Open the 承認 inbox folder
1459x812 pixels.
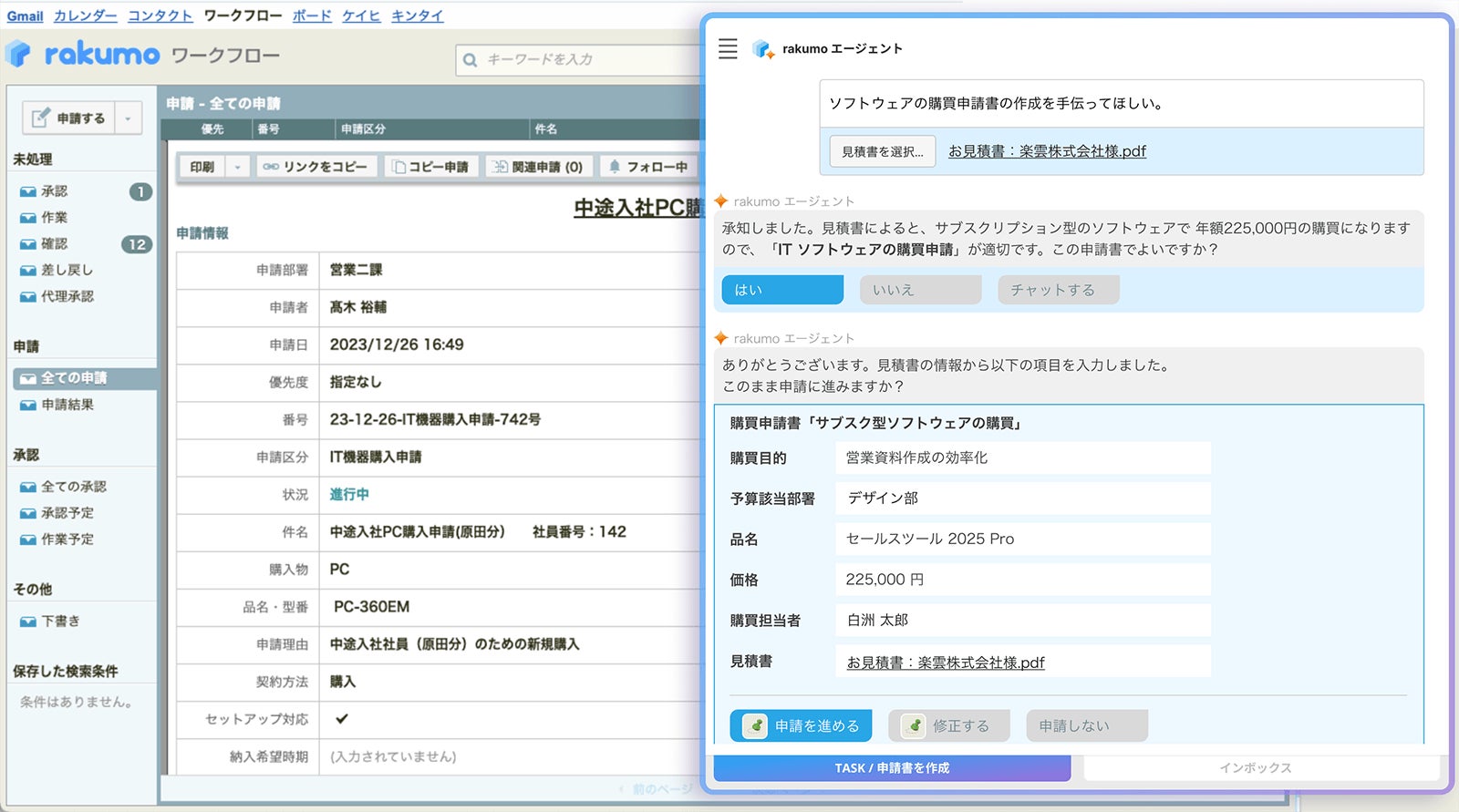(54, 191)
